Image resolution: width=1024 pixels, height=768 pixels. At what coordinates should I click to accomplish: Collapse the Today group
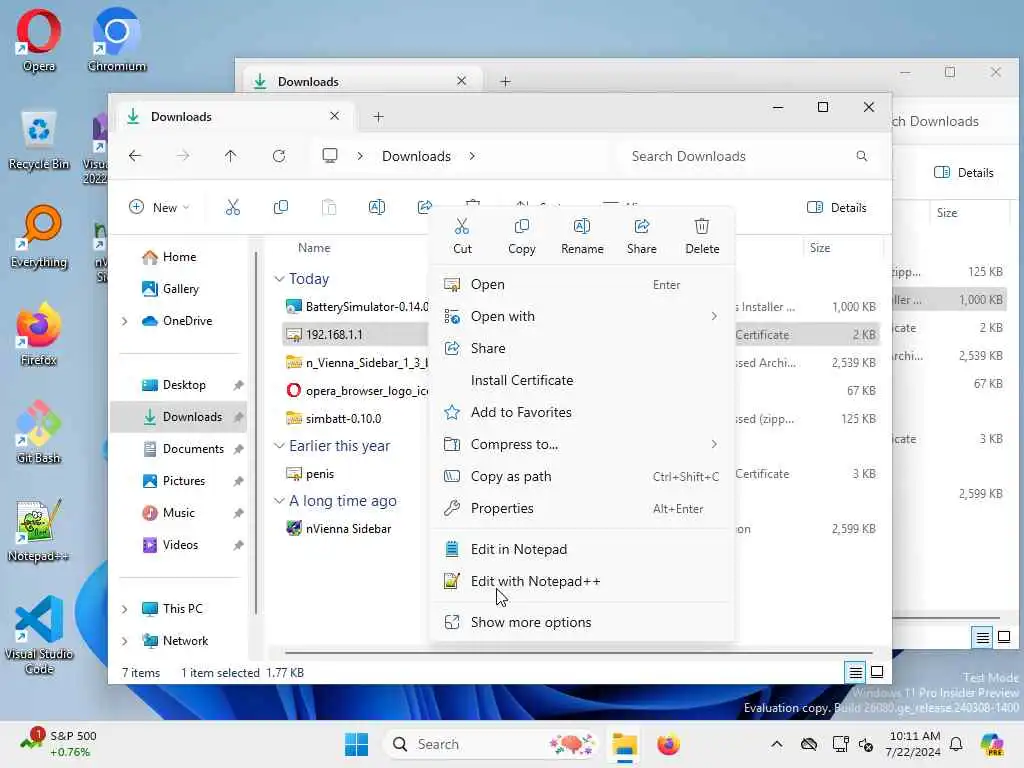[x=279, y=279]
